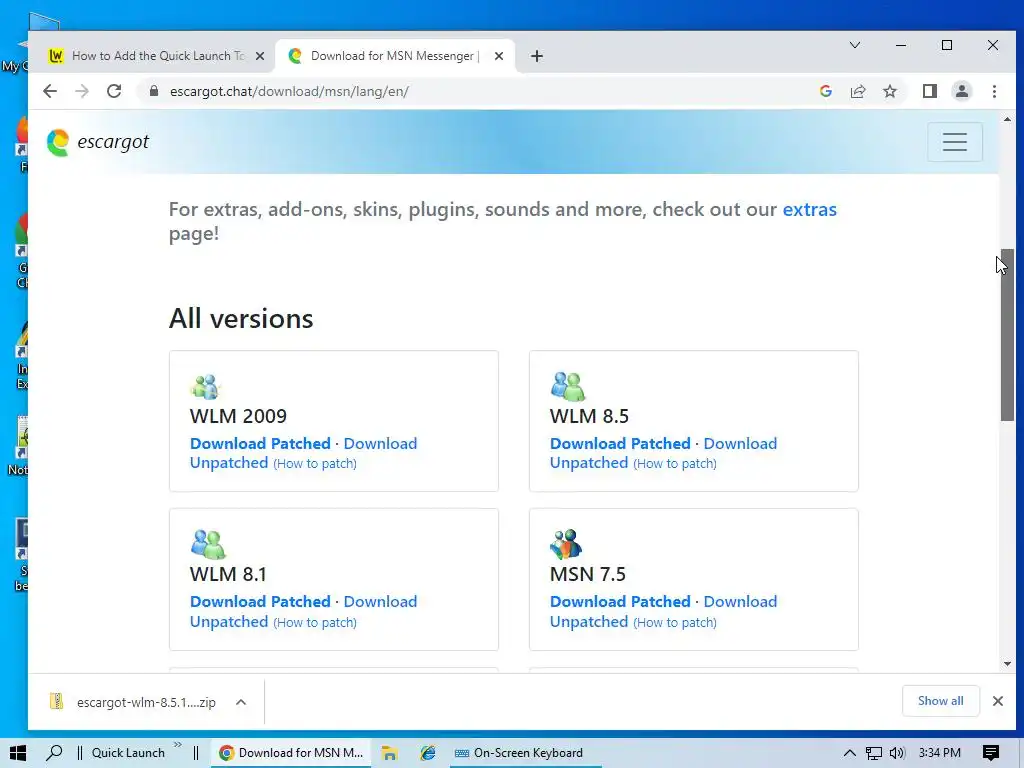Reload the escargot download page
Viewport: 1024px width, 768px height.
tap(114, 91)
